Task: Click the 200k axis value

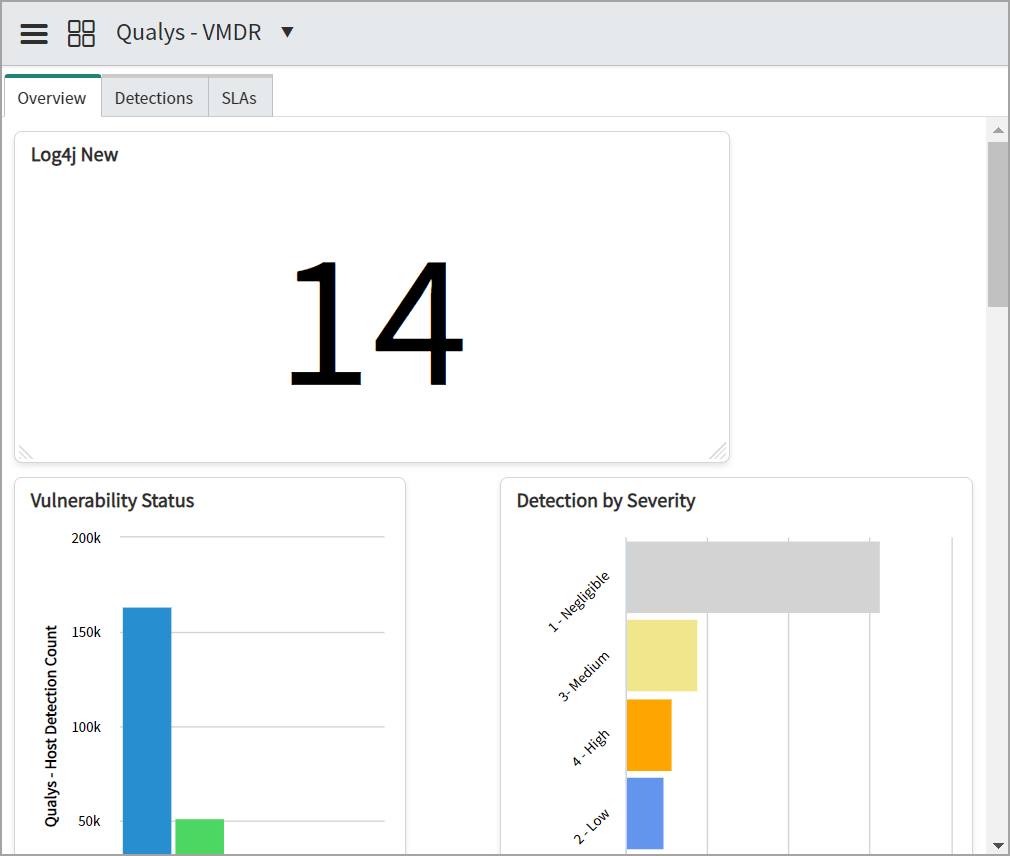Action: coord(86,538)
